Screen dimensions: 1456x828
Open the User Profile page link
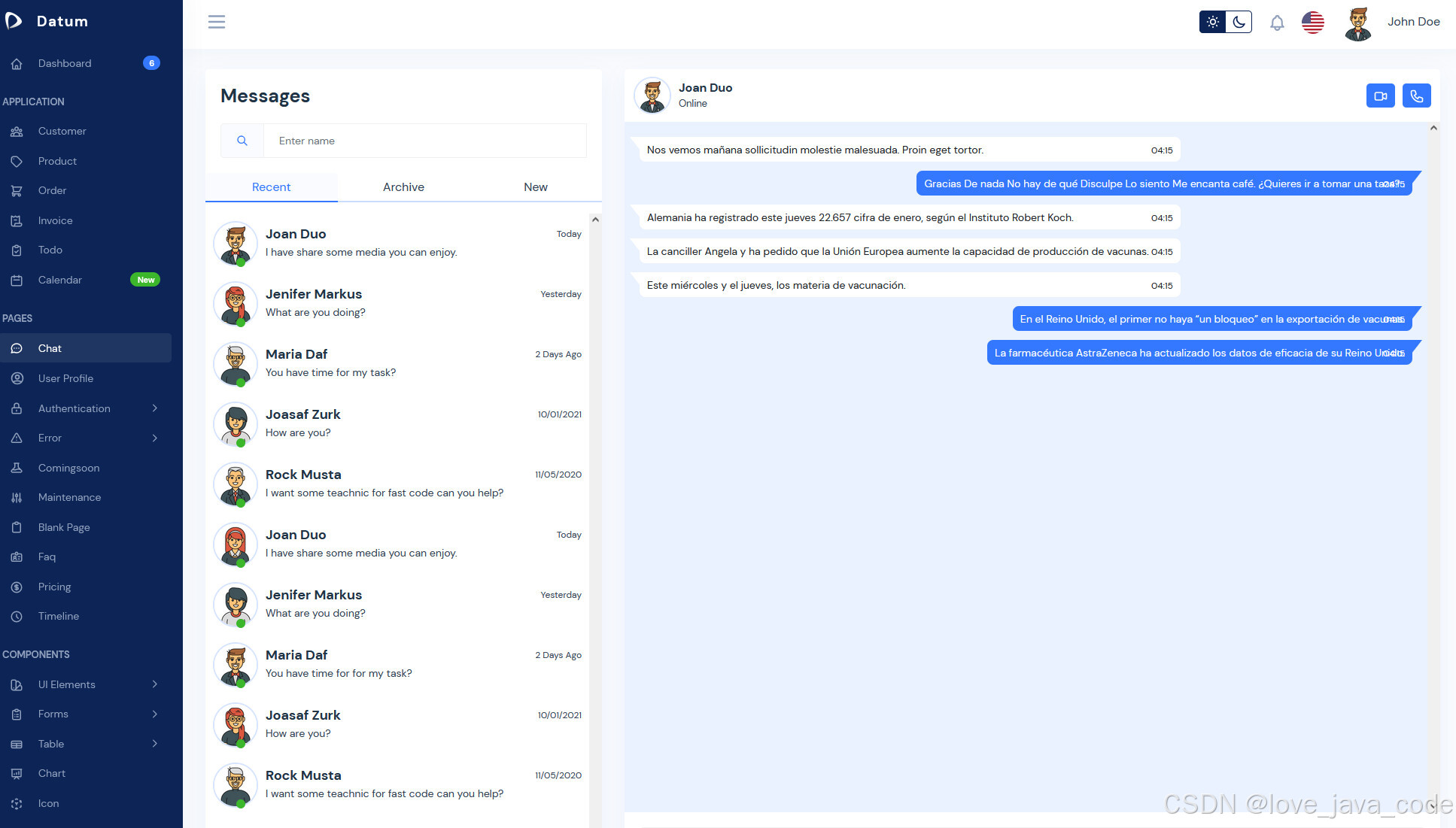(x=65, y=378)
